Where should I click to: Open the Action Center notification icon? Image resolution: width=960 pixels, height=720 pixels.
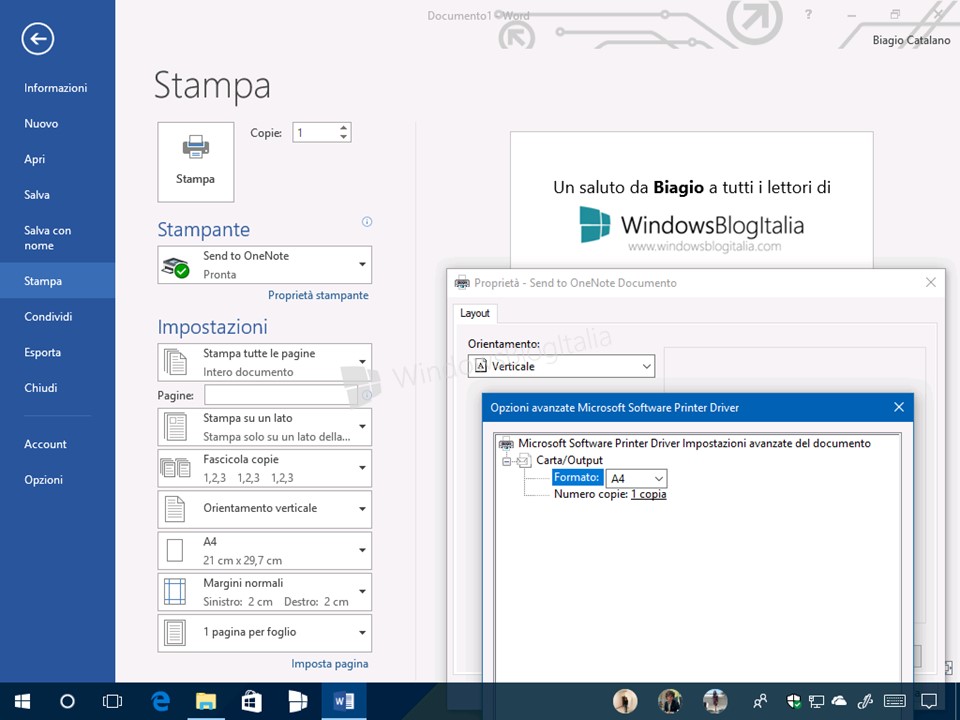(x=929, y=701)
